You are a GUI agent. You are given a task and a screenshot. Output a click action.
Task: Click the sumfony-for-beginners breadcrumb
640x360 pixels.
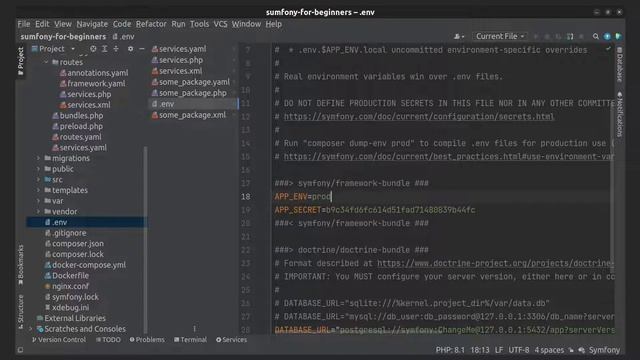click(x=63, y=36)
